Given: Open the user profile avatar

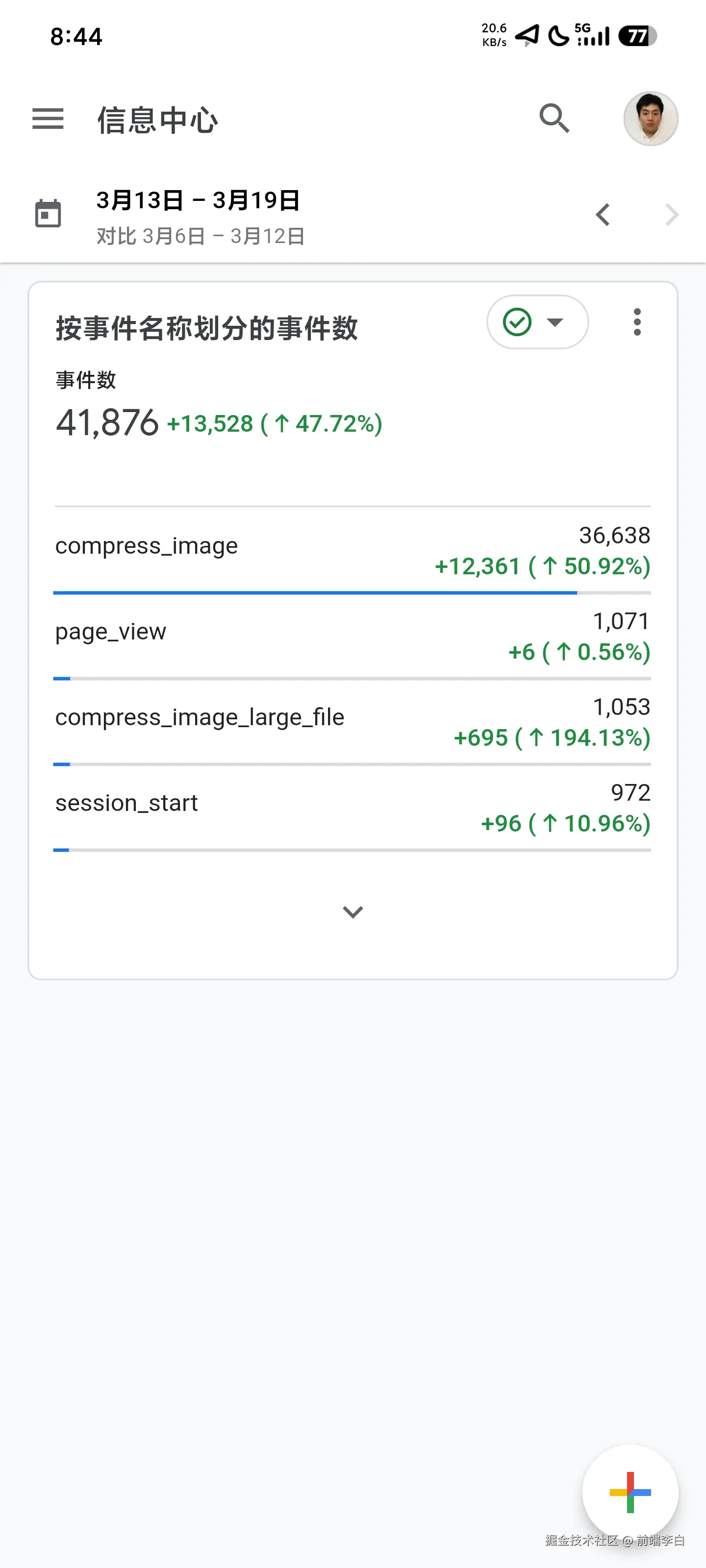Looking at the screenshot, I should click(x=651, y=119).
